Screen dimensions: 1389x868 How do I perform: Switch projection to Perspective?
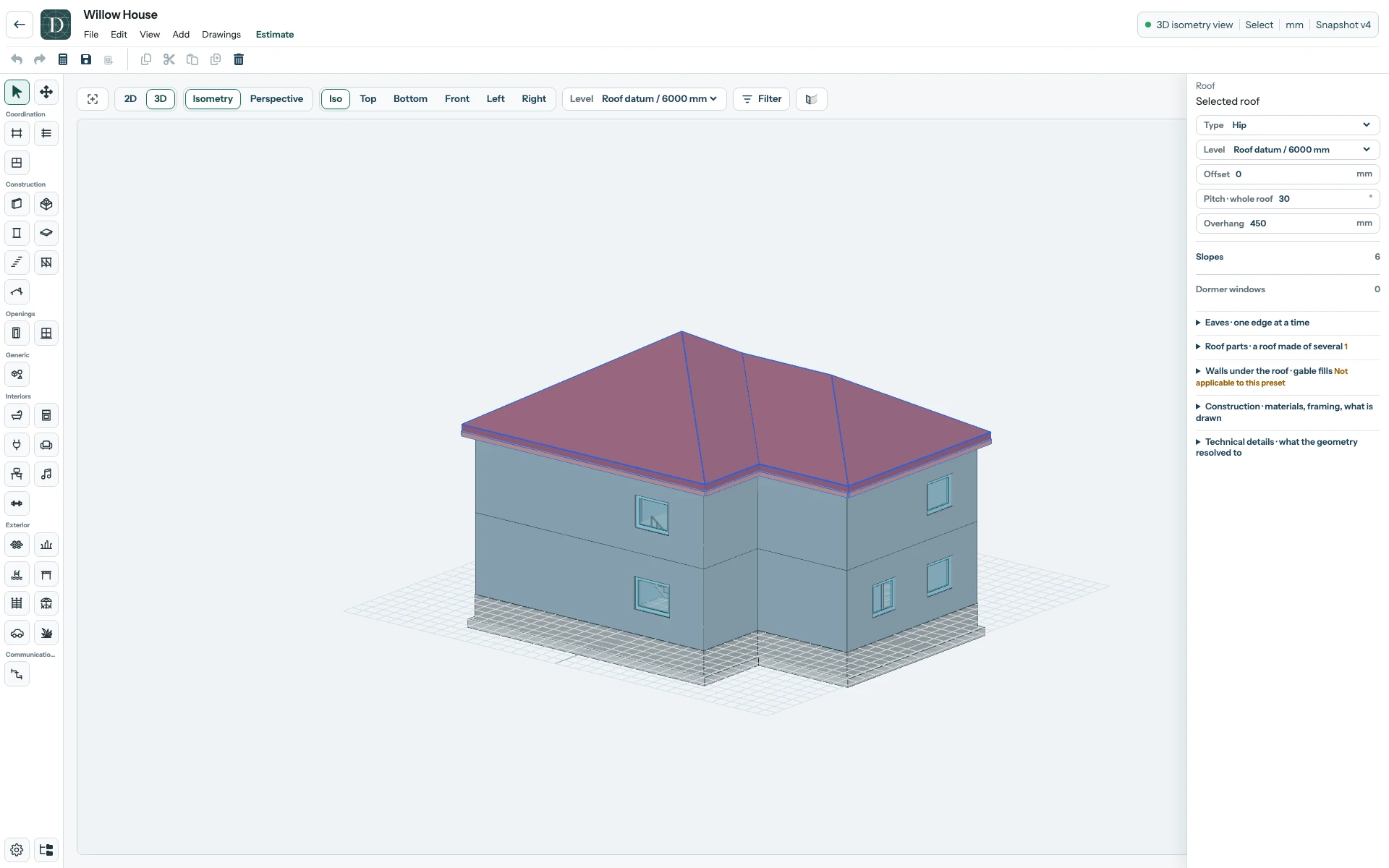click(x=276, y=99)
